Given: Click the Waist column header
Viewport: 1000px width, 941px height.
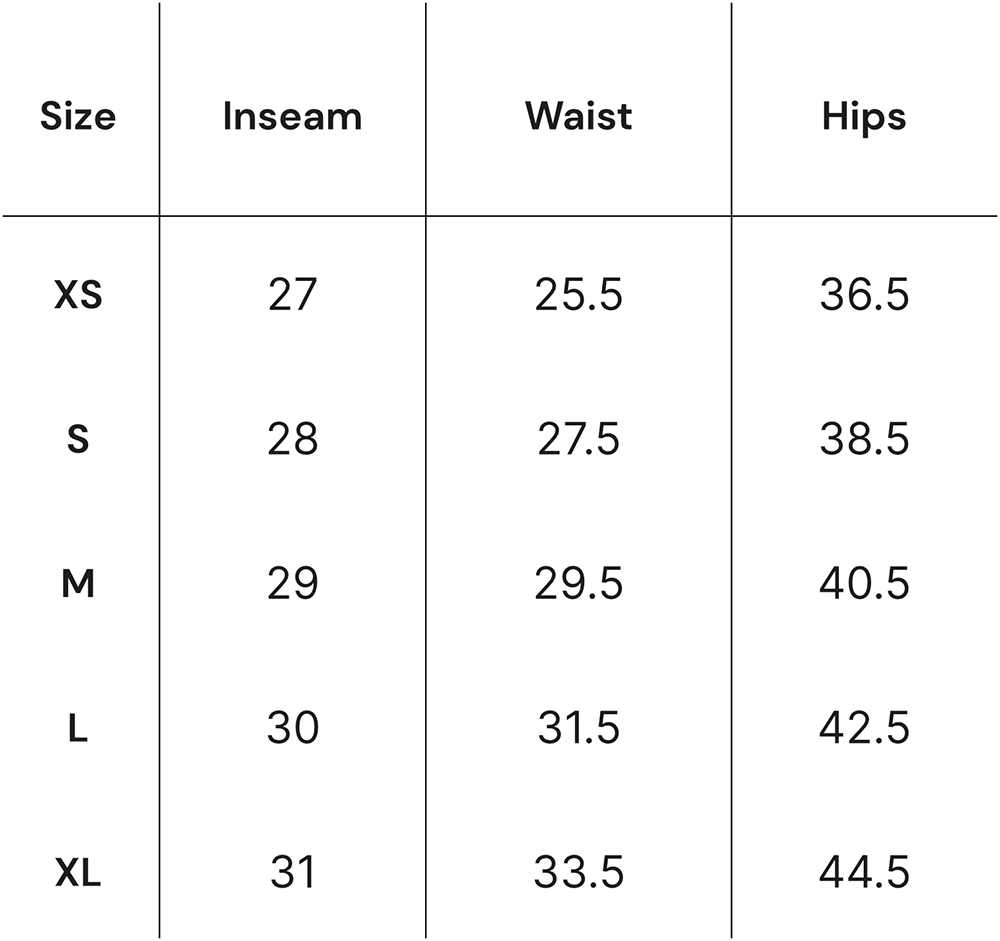Looking at the screenshot, I should click(578, 117).
